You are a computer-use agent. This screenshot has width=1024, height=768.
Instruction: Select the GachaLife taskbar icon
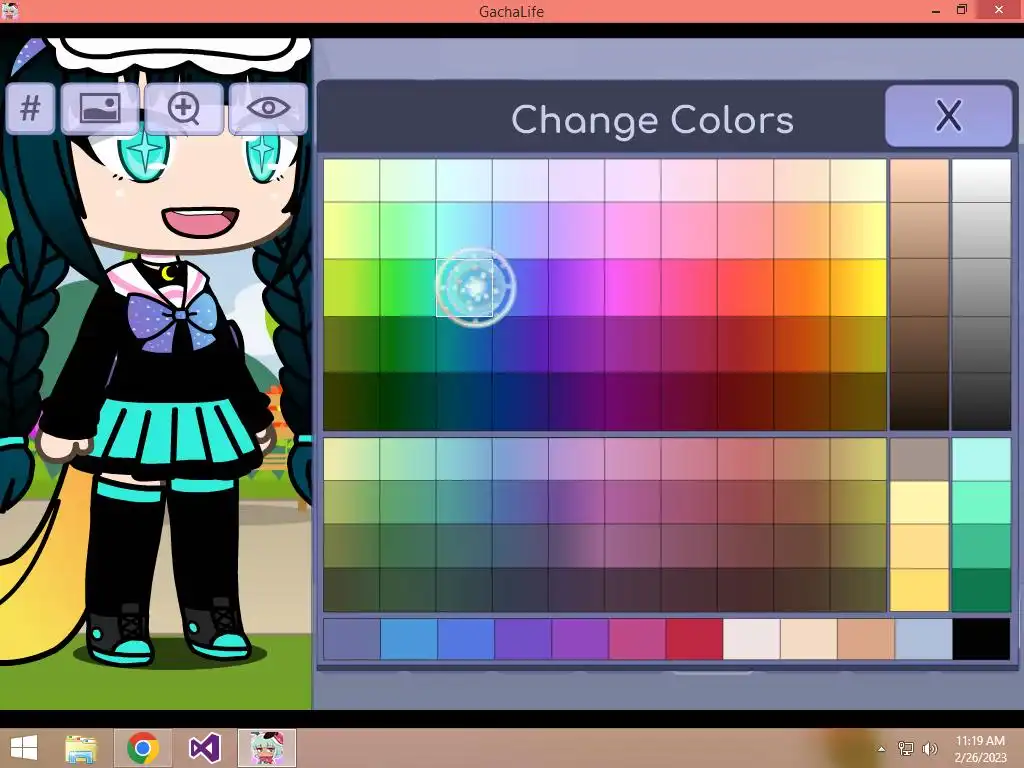tap(266, 748)
